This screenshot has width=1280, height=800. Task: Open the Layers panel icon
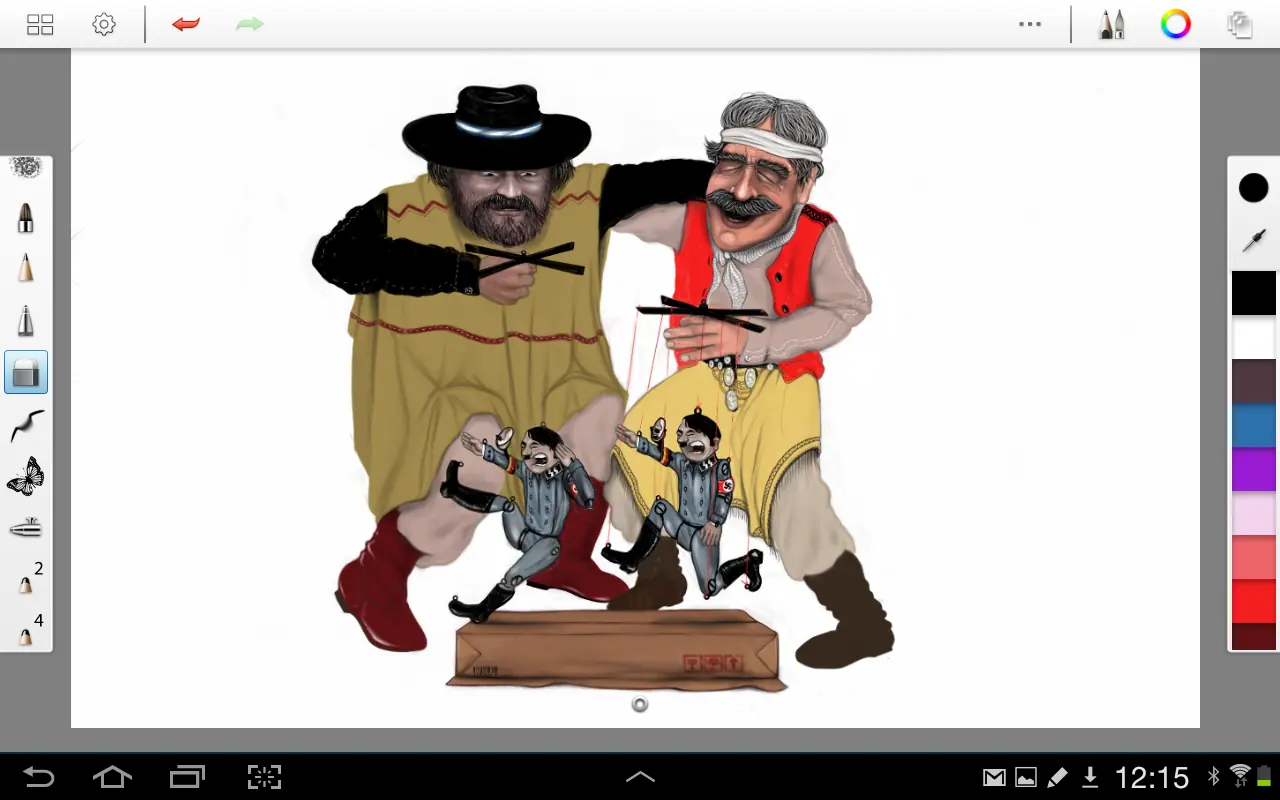[x=1240, y=24]
